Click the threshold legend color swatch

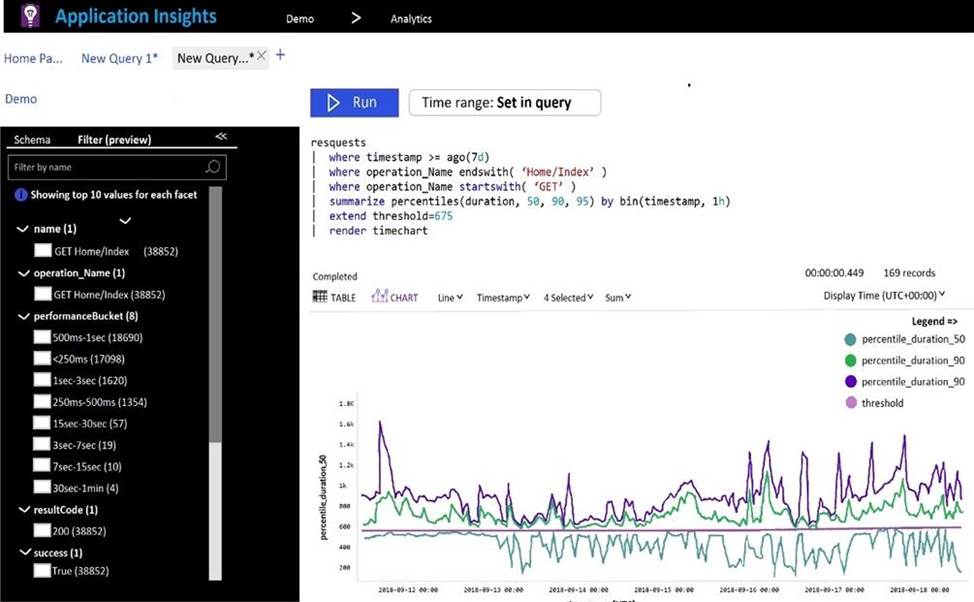pyautogui.click(x=850, y=403)
